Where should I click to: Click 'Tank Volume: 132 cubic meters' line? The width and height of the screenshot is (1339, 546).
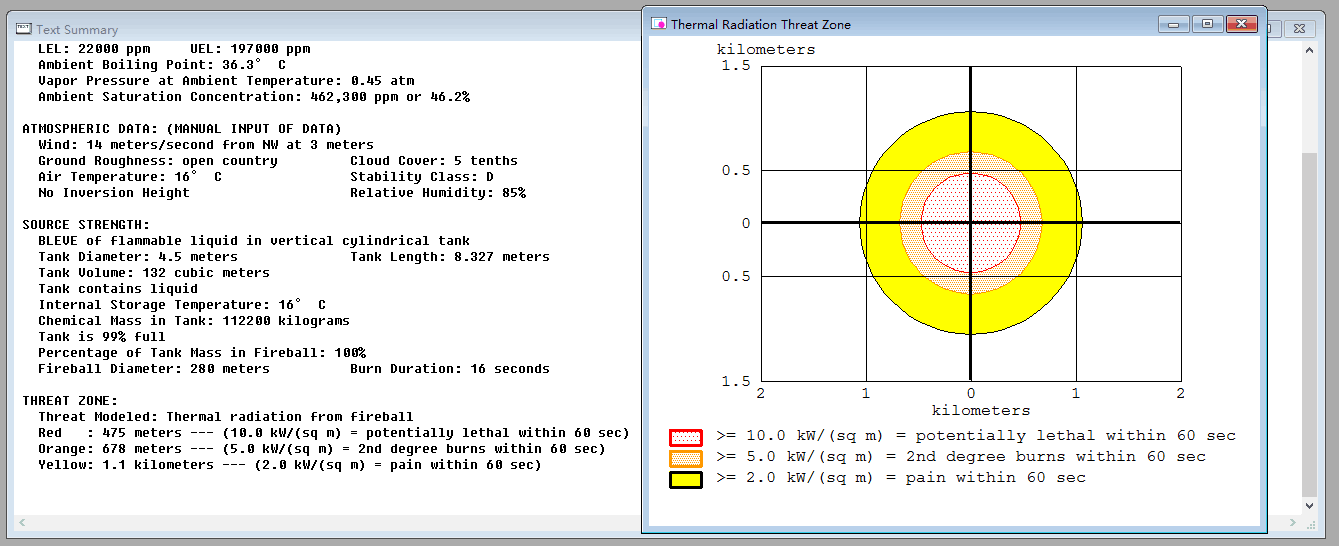(x=154, y=273)
